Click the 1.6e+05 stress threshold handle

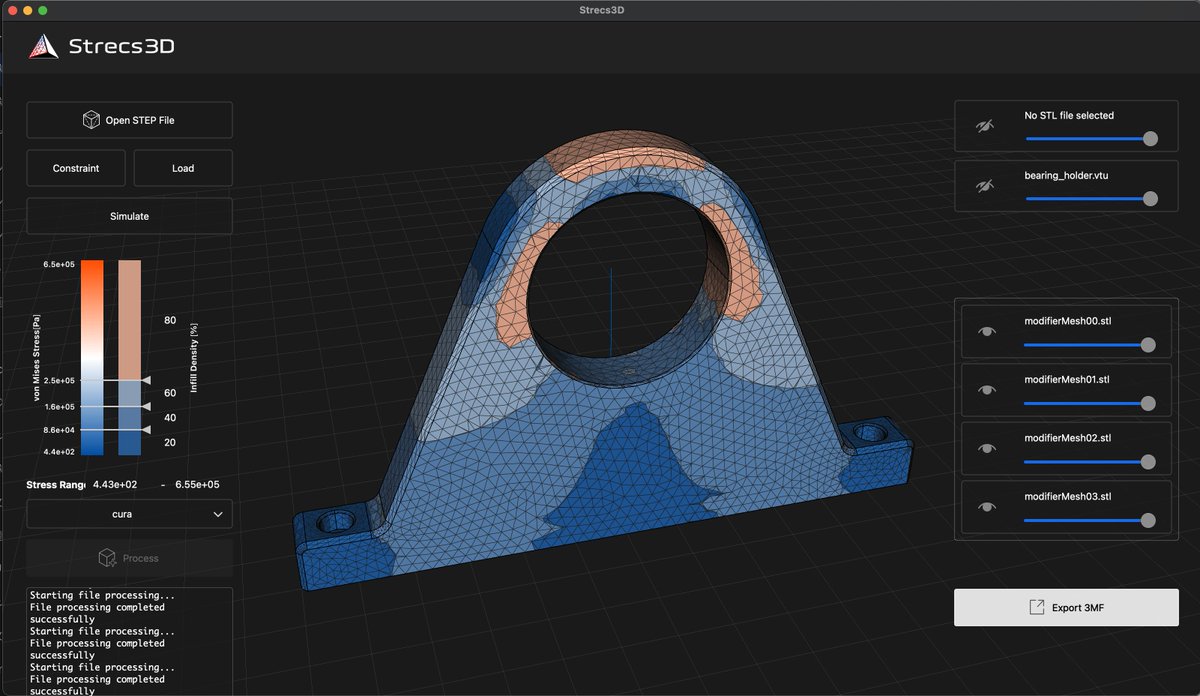coord(146,407)
